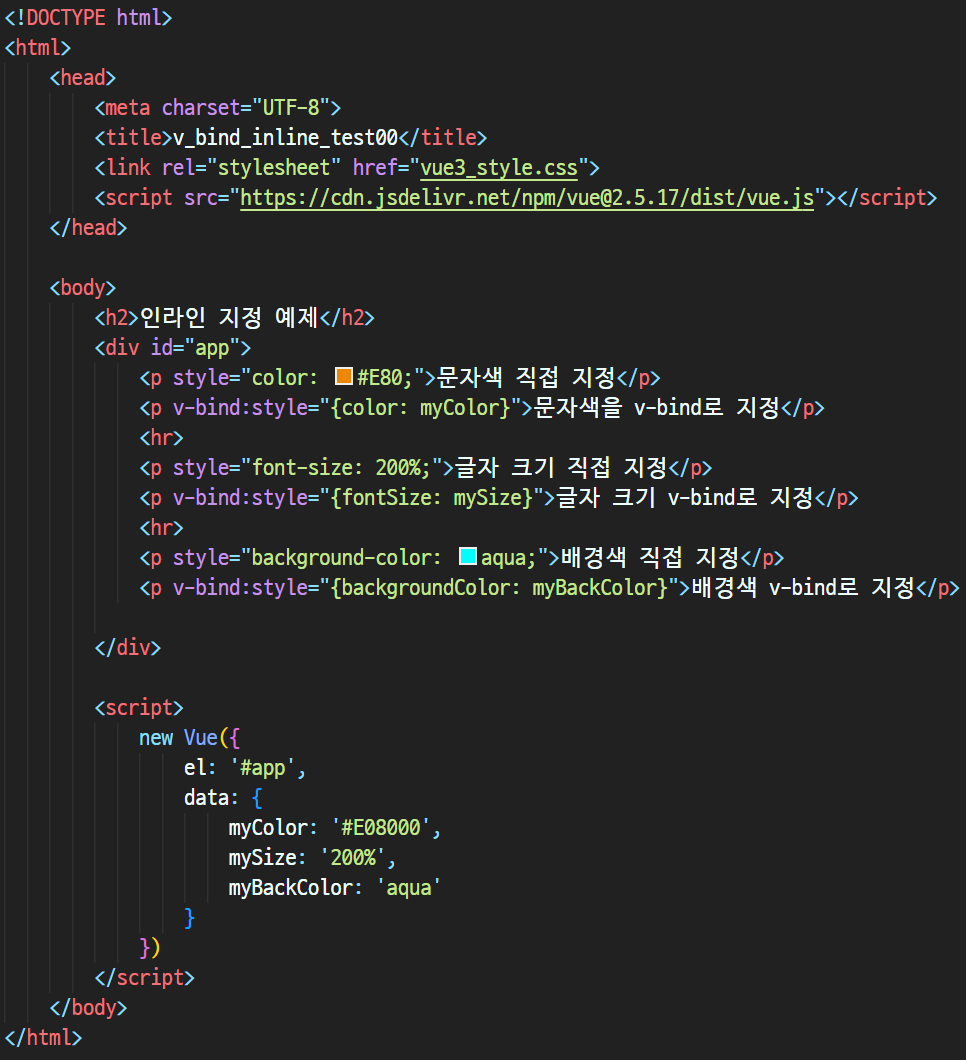Click the <!DOCTYPE html> declaration
Image resolution: width=966 pixels, height=1060 pixels.
[x=88, y=18]
